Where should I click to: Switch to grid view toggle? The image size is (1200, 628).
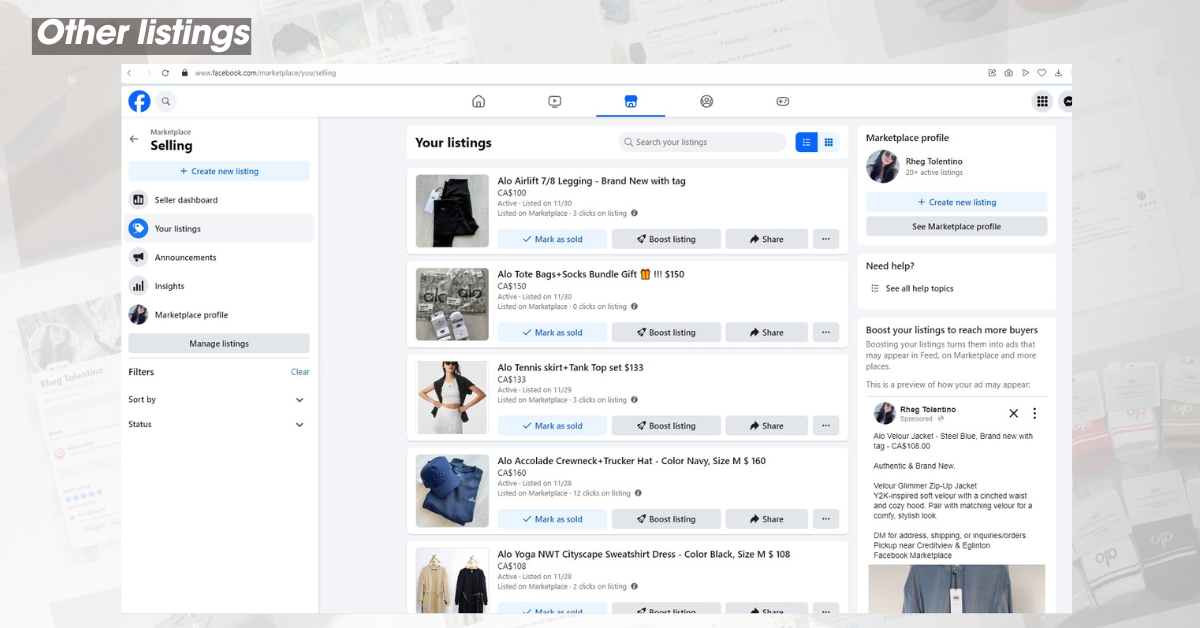(x=829, y=142)
